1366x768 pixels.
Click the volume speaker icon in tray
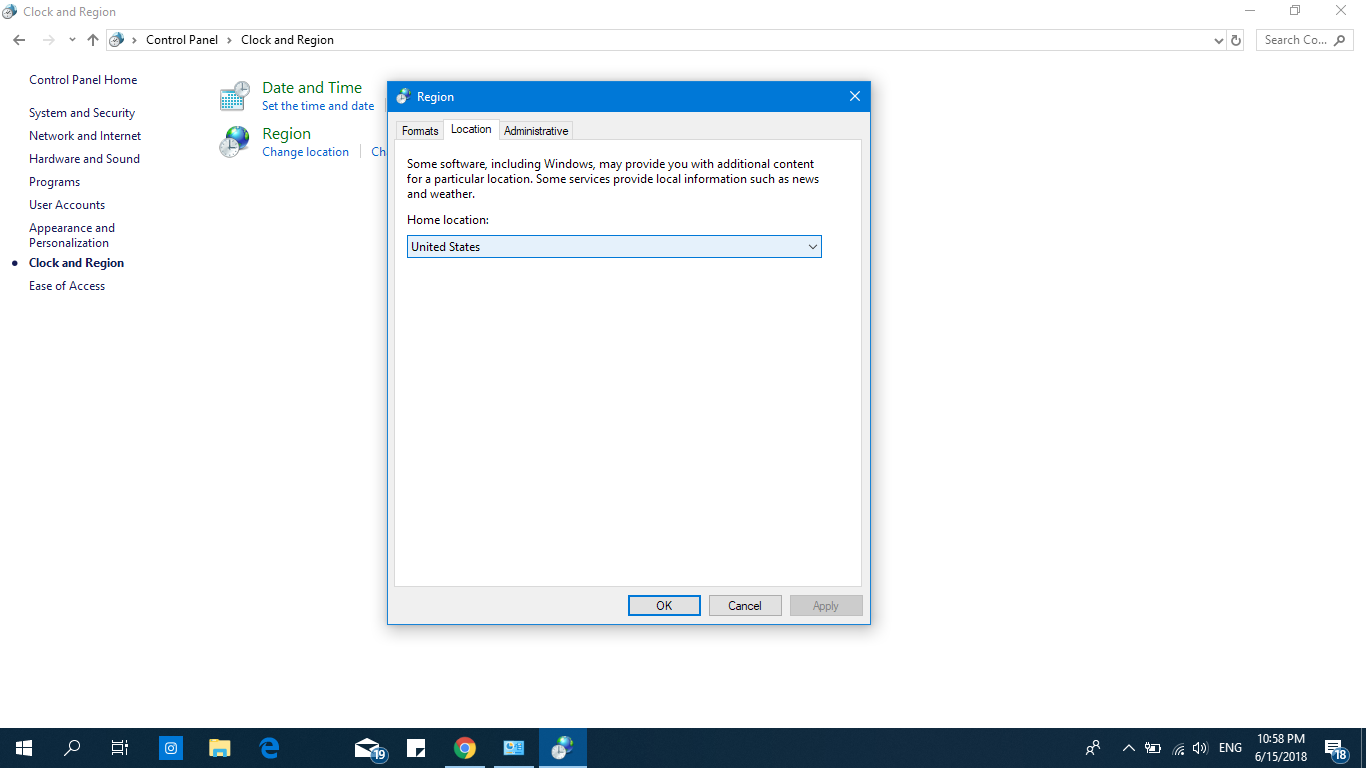[1200, 748]
